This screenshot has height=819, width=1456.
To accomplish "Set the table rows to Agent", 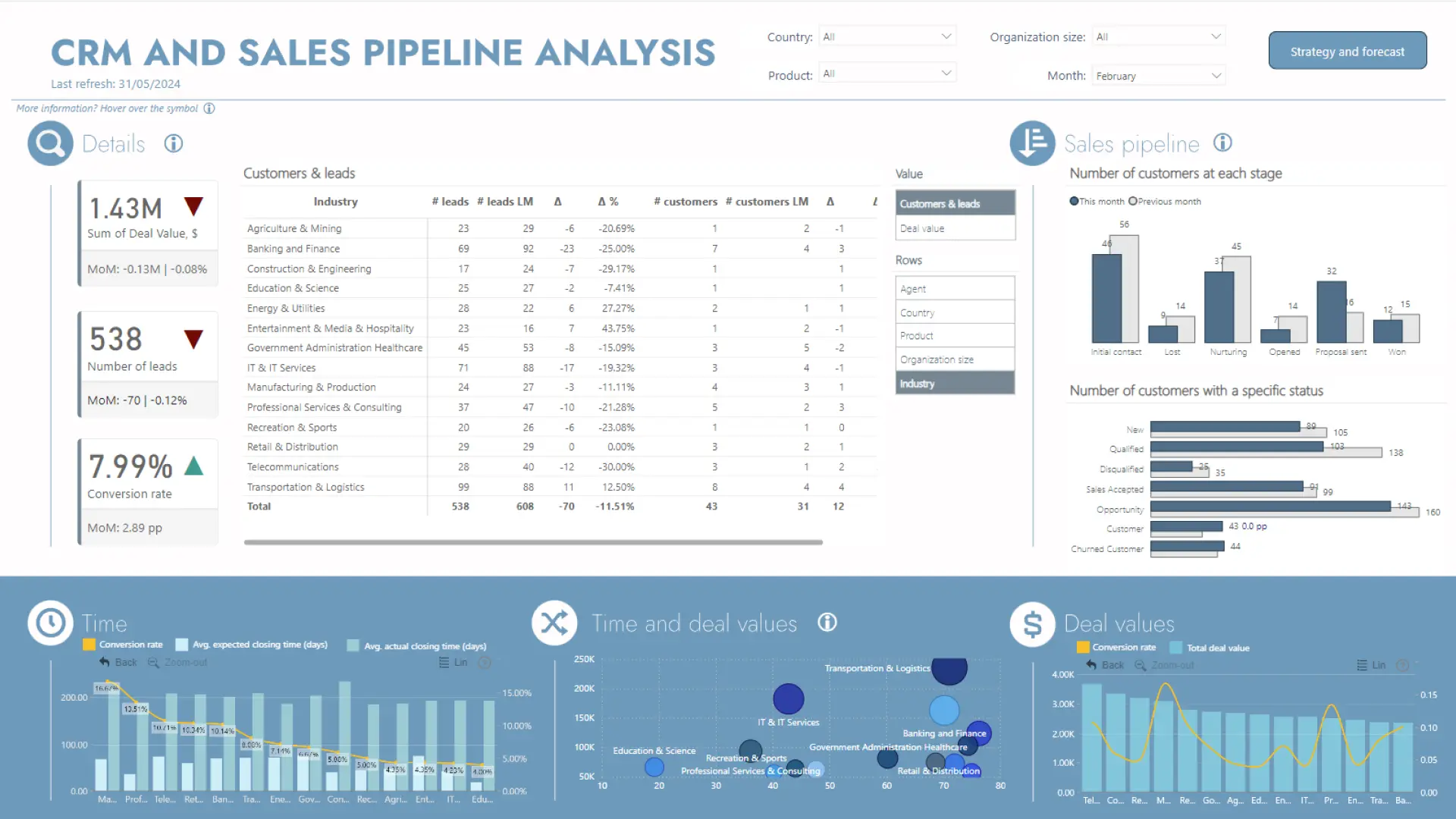I will 955,288.
